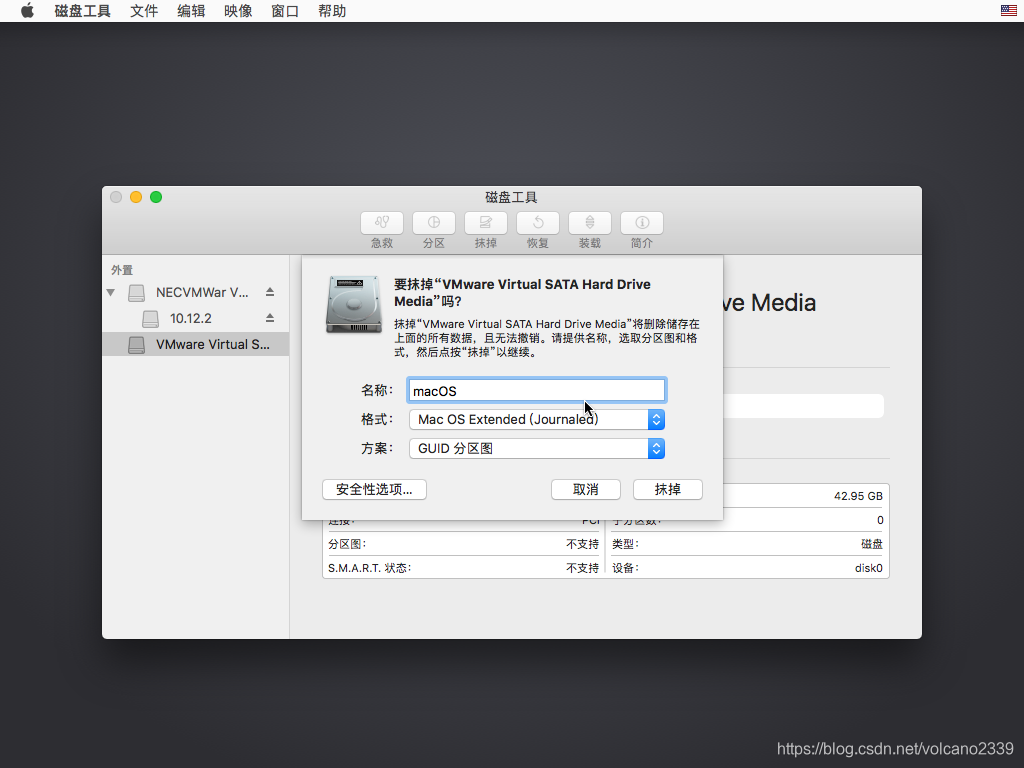Open the Apple menu

pos(27,11)
